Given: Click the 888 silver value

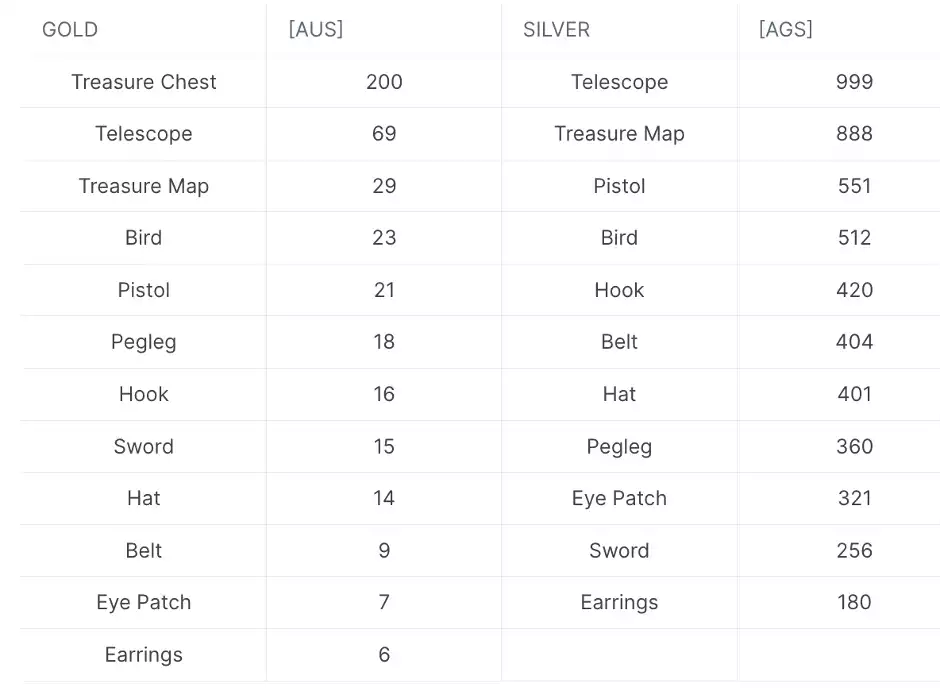Looking at the screenshot, I should pyautogui.click(x=855, y=133).
